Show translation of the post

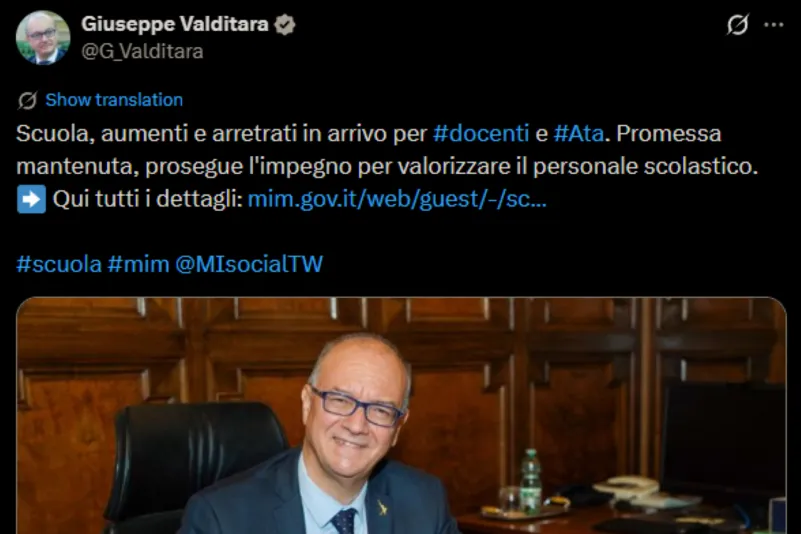[x=114, y=100]
